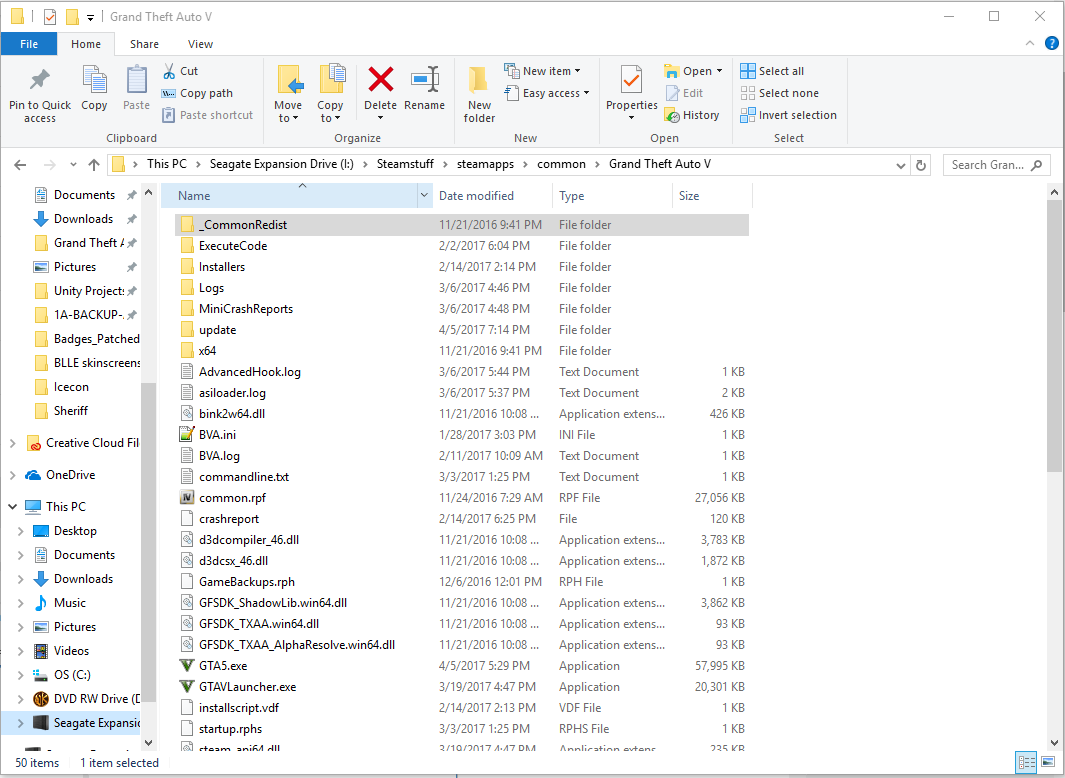Expand Seagate Expansion Drive tree node
Image resolution: width=1065 pixels, height=778 pixels.
pos(20,723)
